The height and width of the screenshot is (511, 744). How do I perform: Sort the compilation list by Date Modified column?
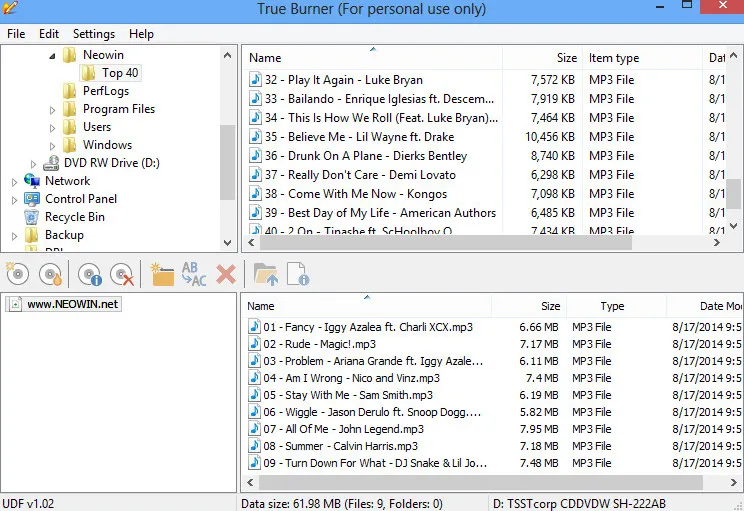click(x=704, y=306)
